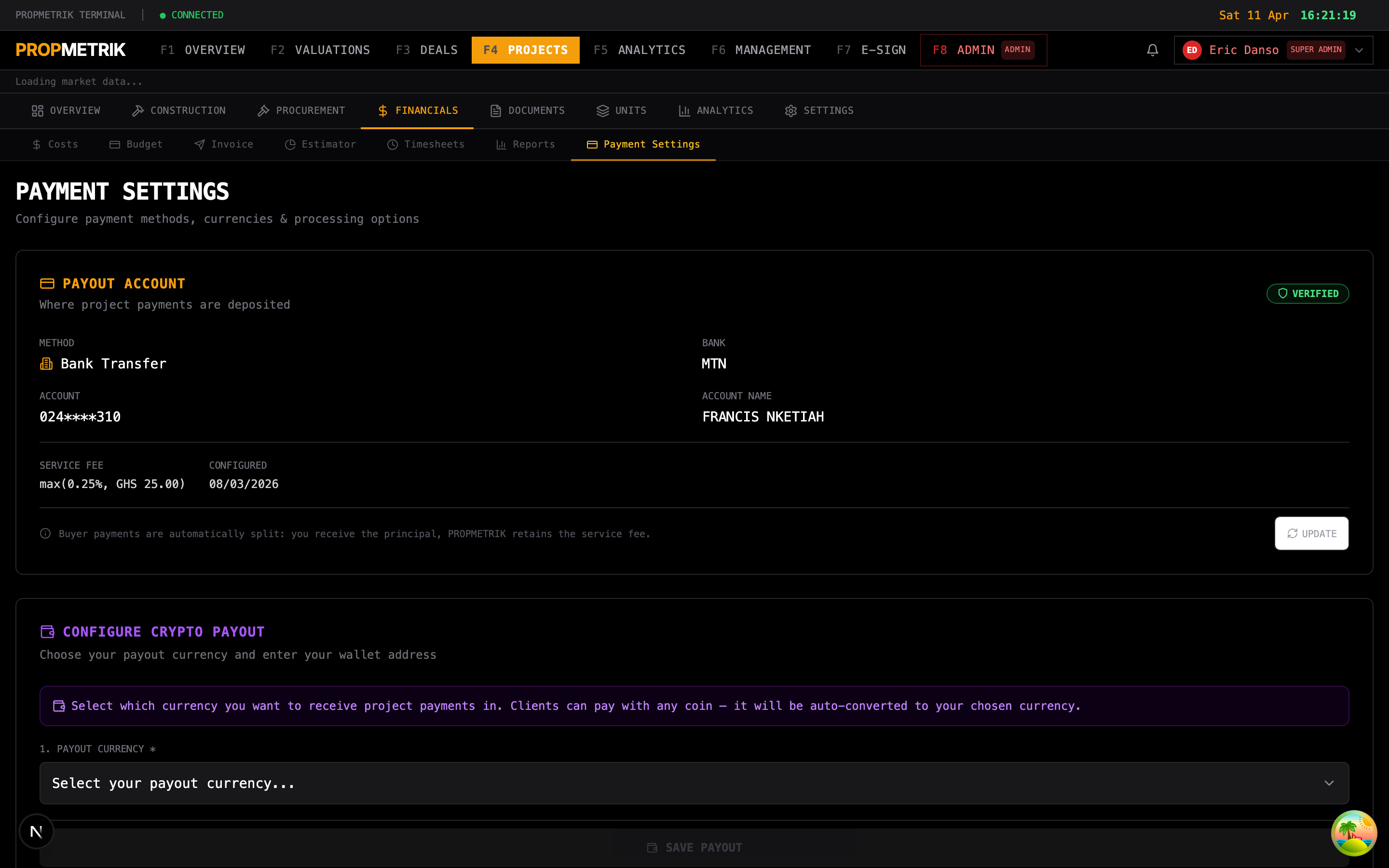Open the project Analytics tab
The image size is (1389, 868).
tap(715, 110)
